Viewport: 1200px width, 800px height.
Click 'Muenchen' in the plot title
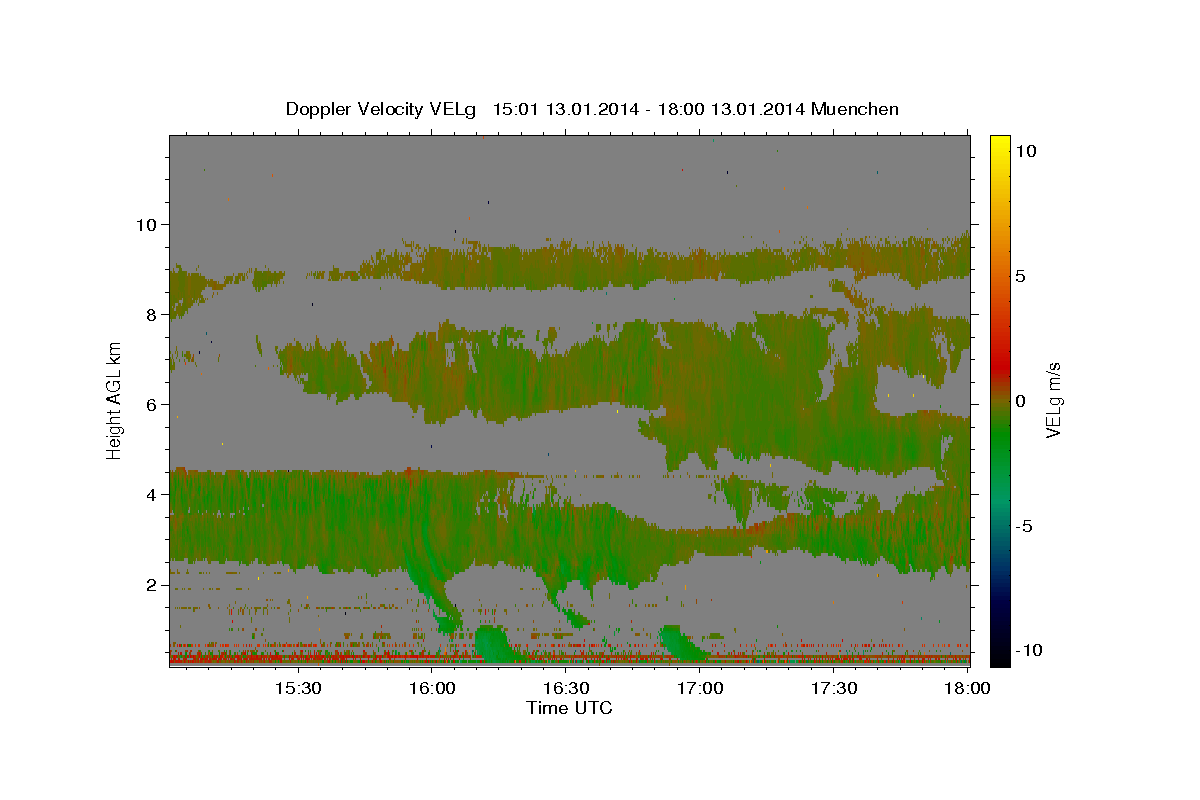coord(855,109)
